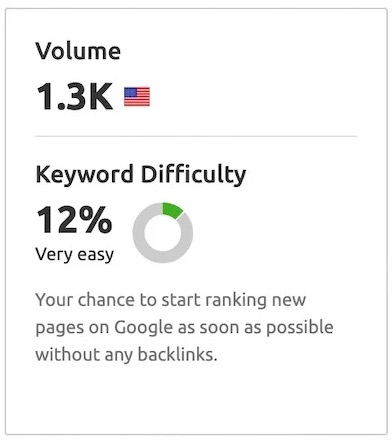Click the center hole of donut chart
This screenshot has width=392, height=442.
pyautogui.click(x=163, y=232)
